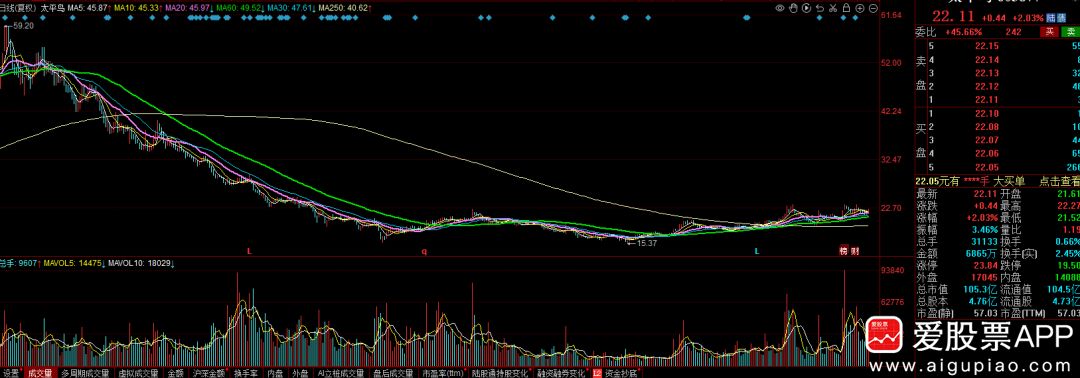Screen dimensions: 1080x378
Task: Select the 市盈率(ttm) tab
Action: point(442,373)
